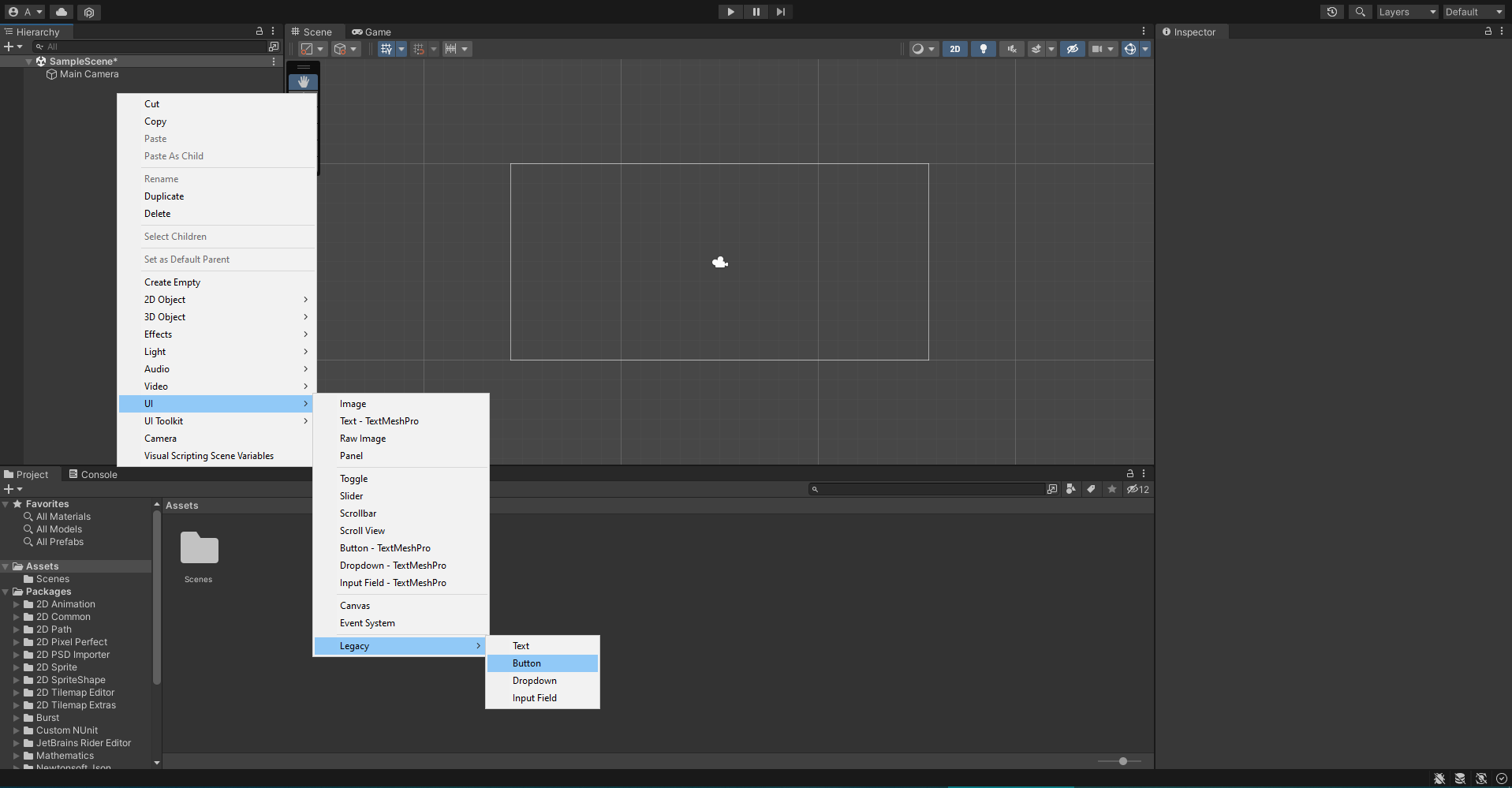The image size is (1512, 788).
Task: Expand the 2D Animation package folder
Action: pos(16,604)
